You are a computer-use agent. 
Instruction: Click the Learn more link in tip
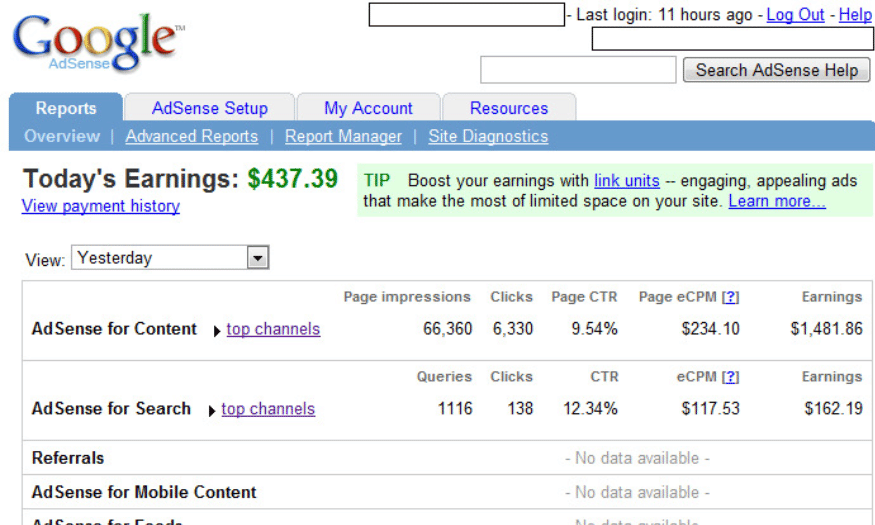coord(777,201)
